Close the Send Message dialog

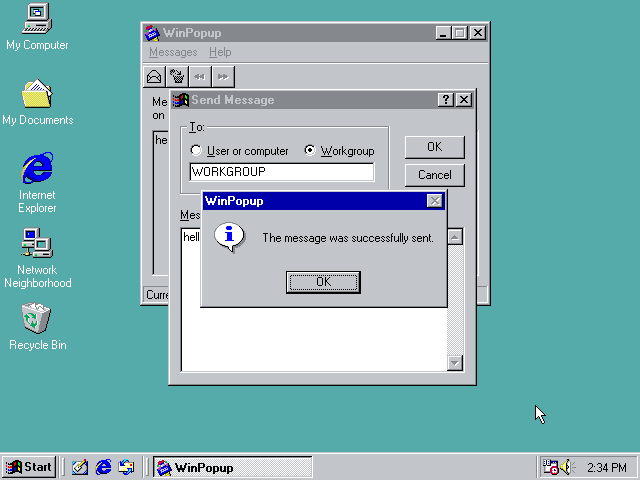point(464,100)
